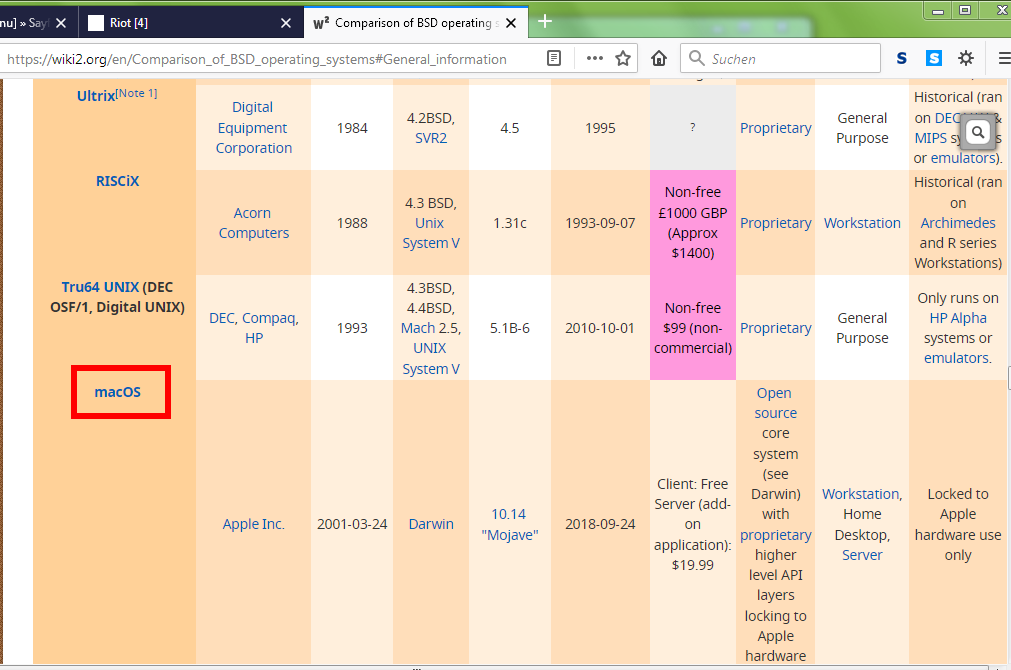Screen dimensions: 1011x670
Task: Follow the DEC, Compaq, HP link
Action: 253,328
